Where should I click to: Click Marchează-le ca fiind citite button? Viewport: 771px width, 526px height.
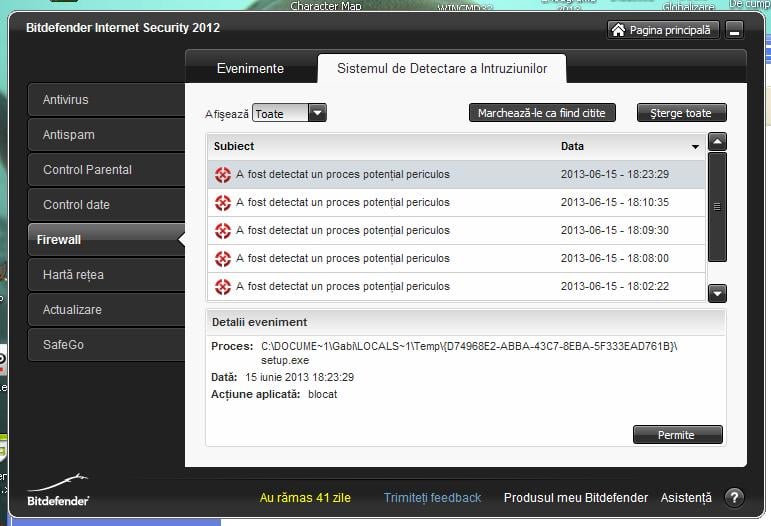point(542,113)
